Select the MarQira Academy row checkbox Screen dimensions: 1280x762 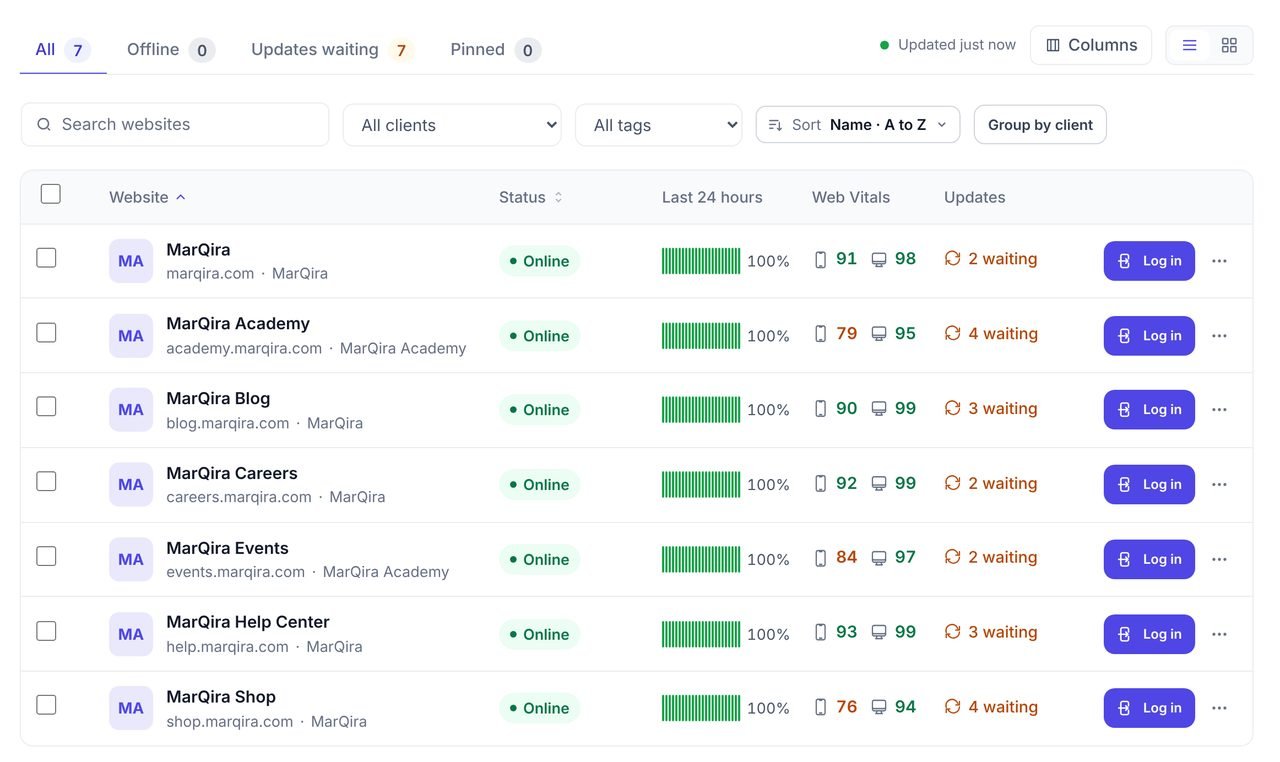[x=46, y=332]
